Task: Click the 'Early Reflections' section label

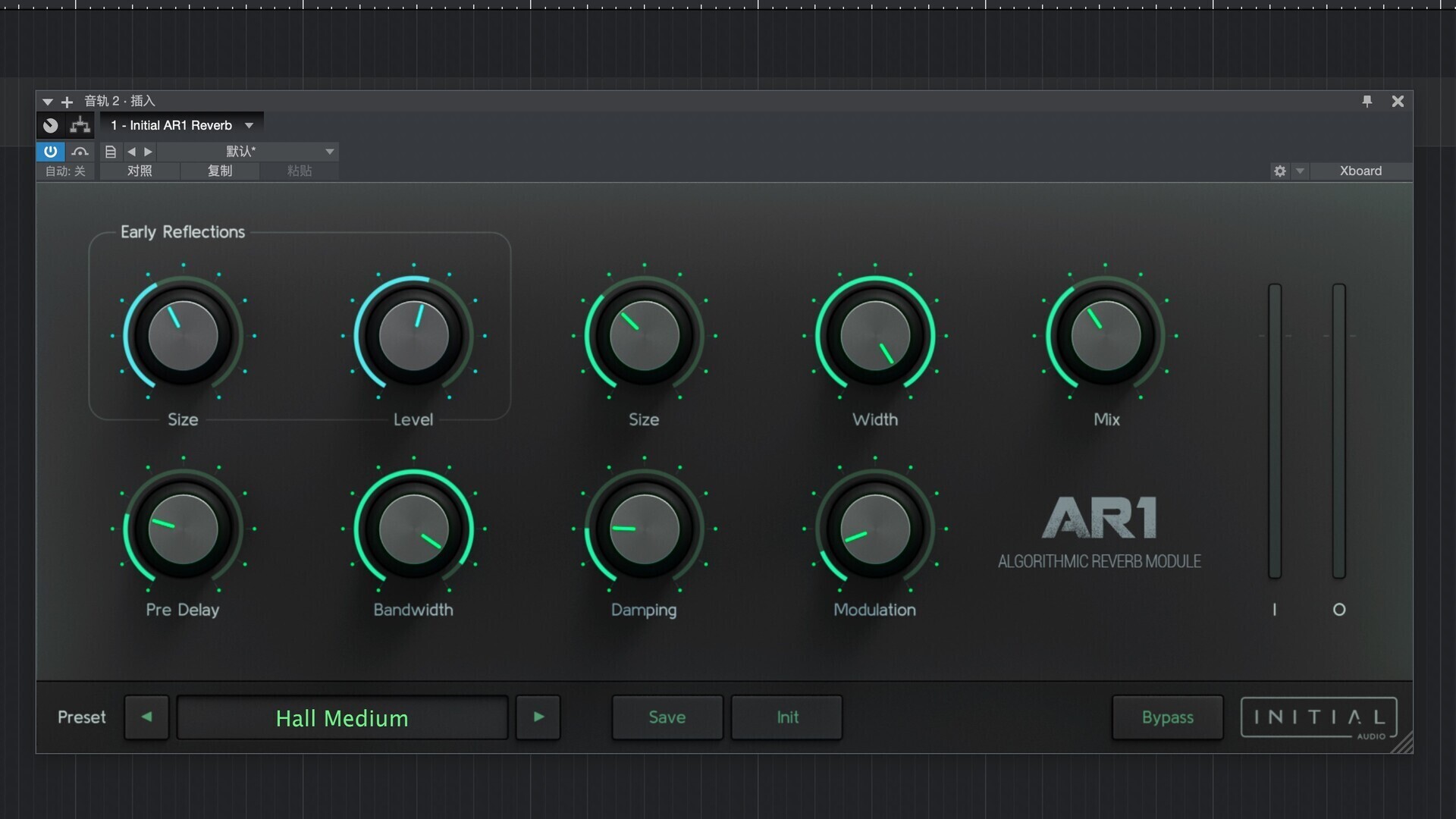Action: [183, 232]
